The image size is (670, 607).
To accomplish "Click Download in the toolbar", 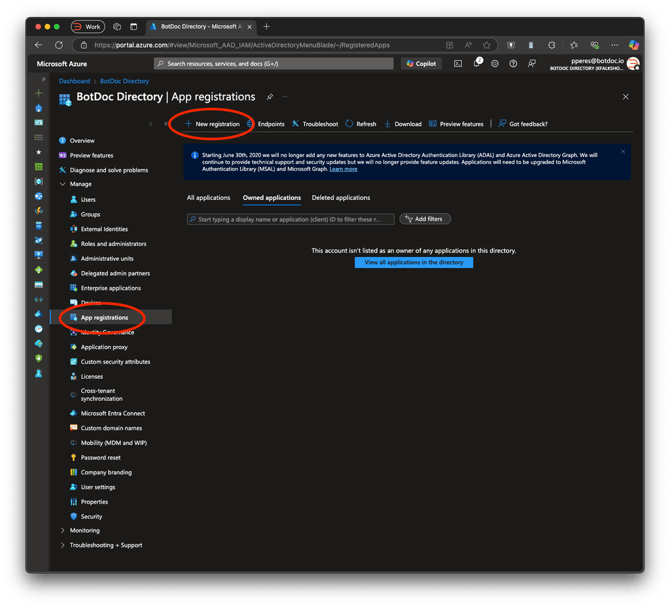I will (403, 124).
